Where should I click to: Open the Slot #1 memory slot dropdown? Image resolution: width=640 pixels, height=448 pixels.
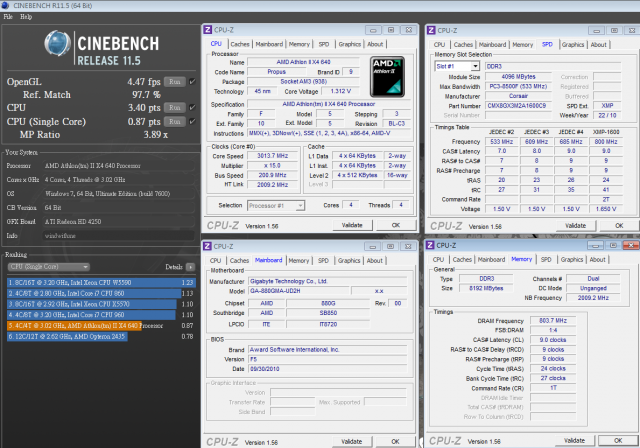(x=457, y=66)
